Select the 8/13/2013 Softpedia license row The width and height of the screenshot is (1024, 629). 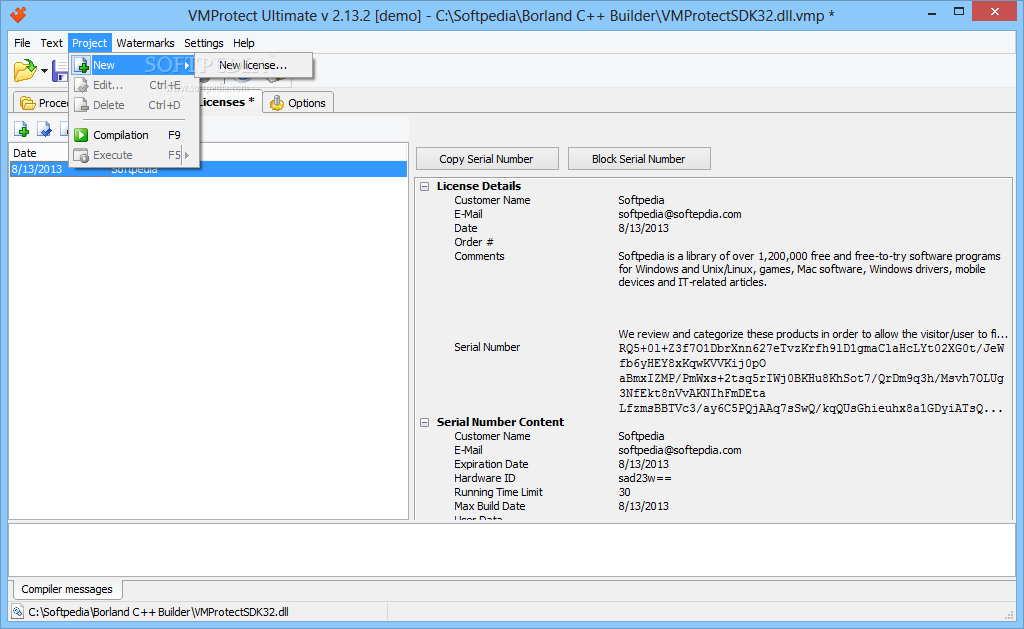(x=208, y=169)
